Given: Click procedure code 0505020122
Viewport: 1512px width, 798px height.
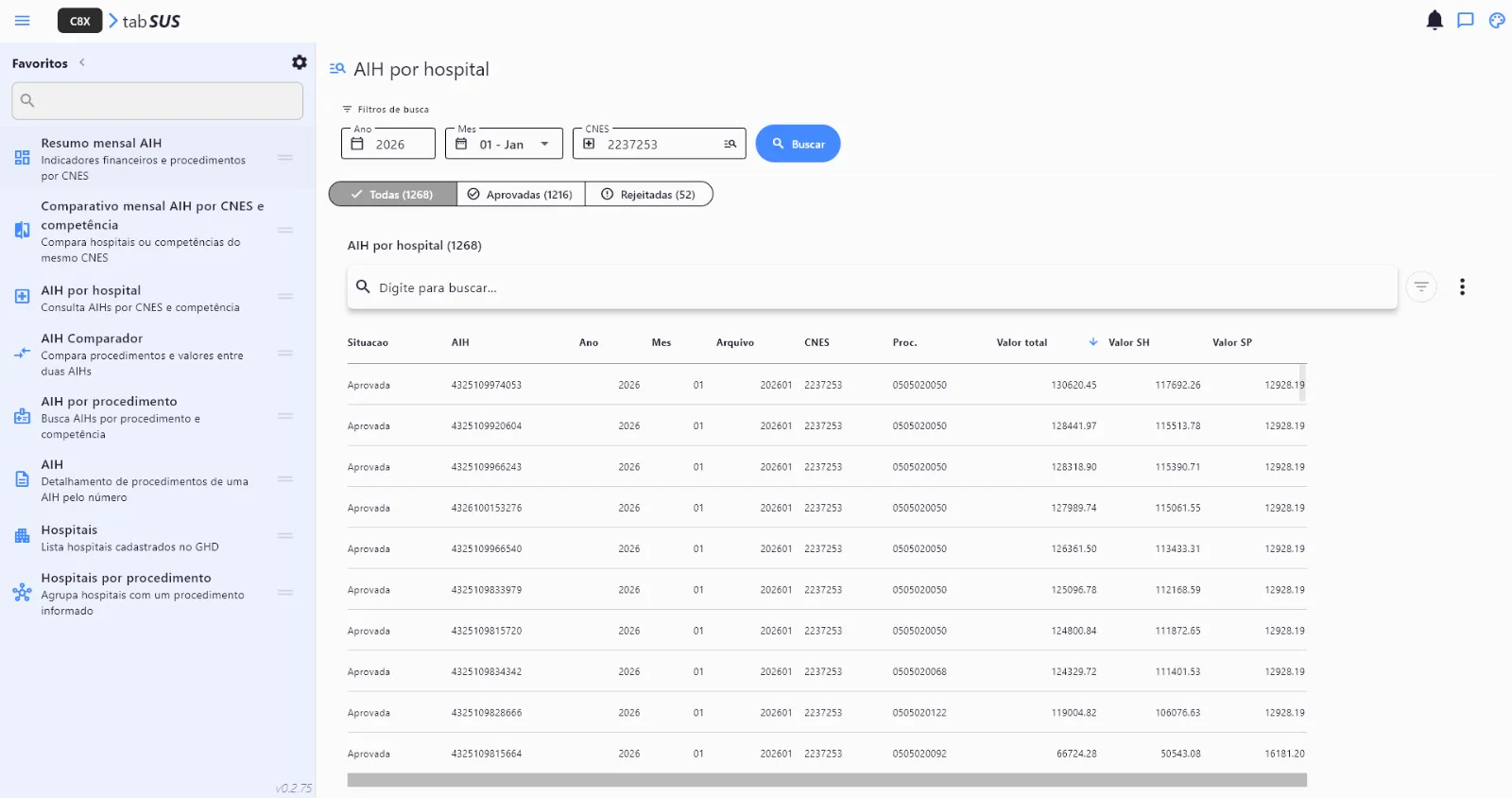Looking at the screenshot, I should click(x=919, y=713).
